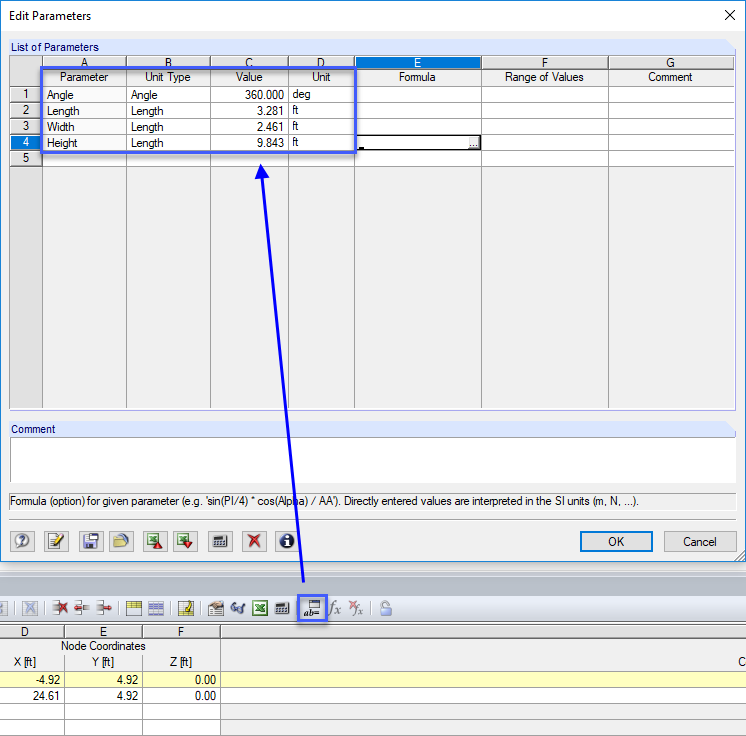Image resolution: width=746 pixels, height=736 pixels.
Task: Click Unit Type cell in Width row
Action: click(x=168, y=127)
